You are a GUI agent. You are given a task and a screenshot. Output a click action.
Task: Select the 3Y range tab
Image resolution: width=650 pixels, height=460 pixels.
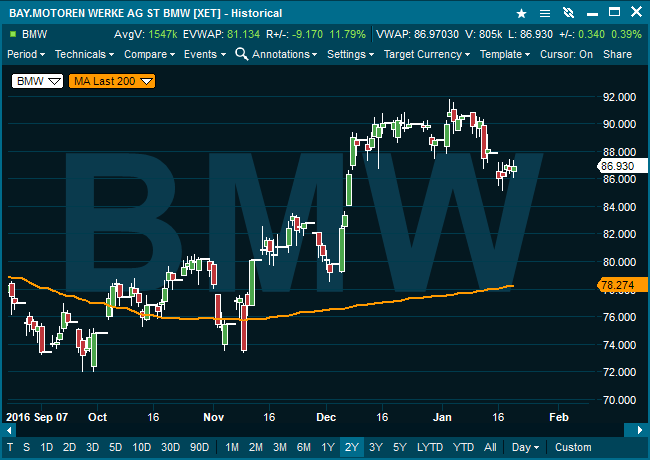[376, 447]
